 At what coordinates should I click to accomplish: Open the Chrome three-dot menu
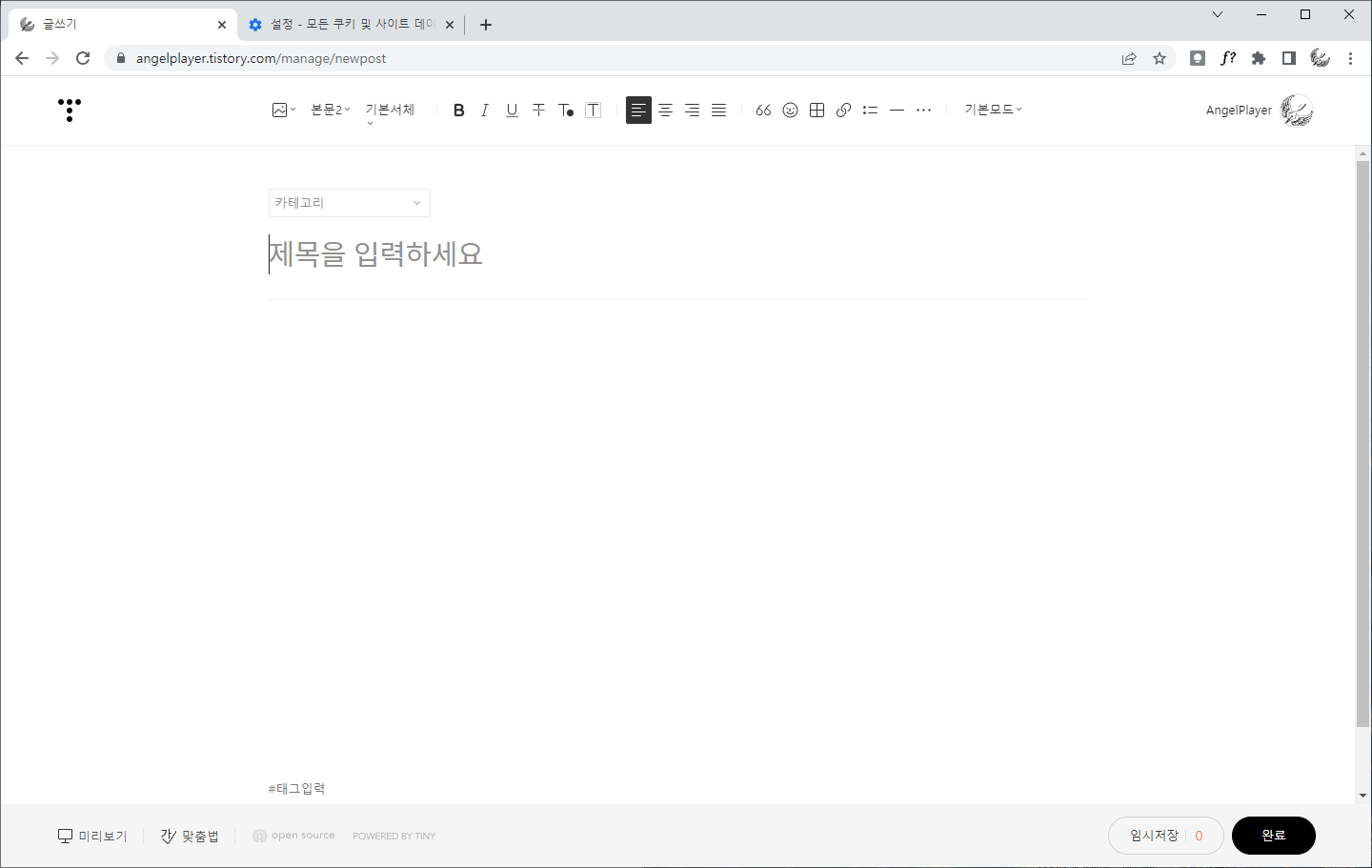(x=1350, y=58)
